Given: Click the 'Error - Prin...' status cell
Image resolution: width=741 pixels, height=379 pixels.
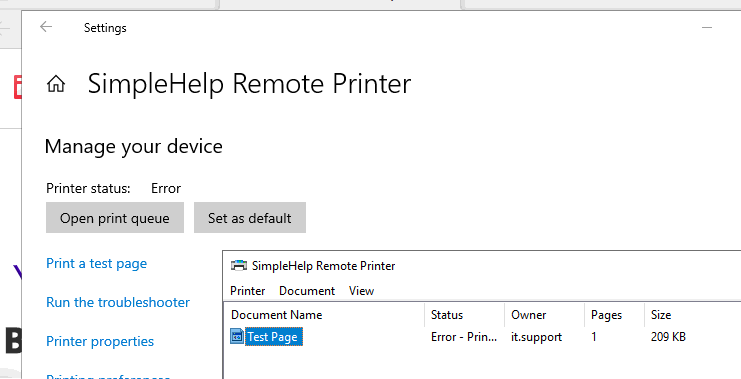Looking at the screenshot, I should [464, 337].
